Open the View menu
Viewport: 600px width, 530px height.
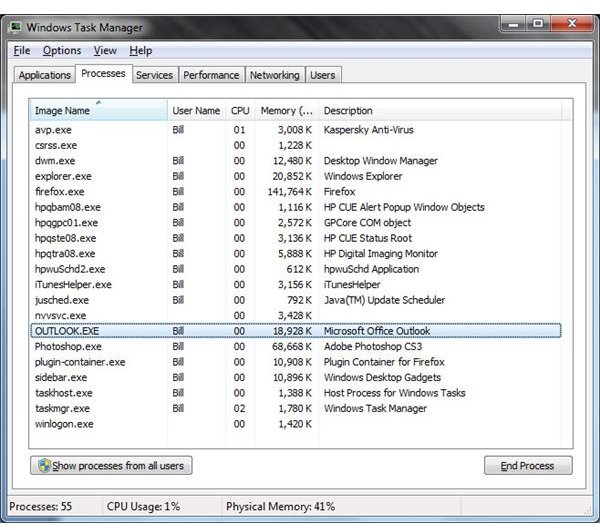[x=105, y=51]
